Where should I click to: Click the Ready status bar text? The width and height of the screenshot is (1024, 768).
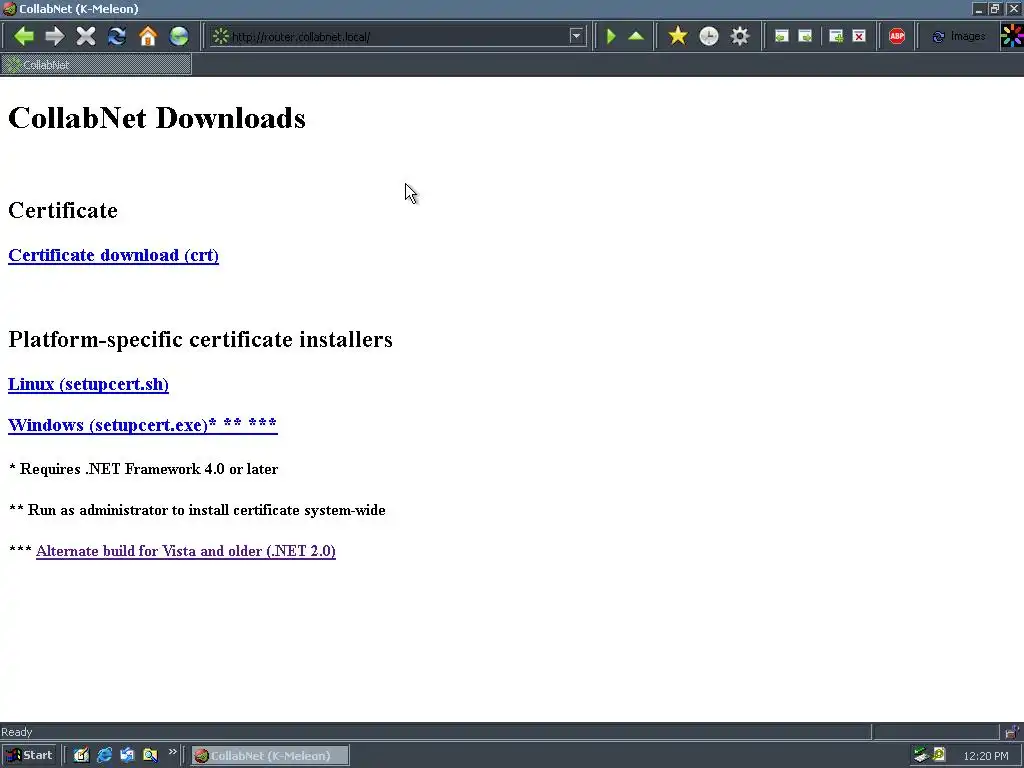coord(17,732)
